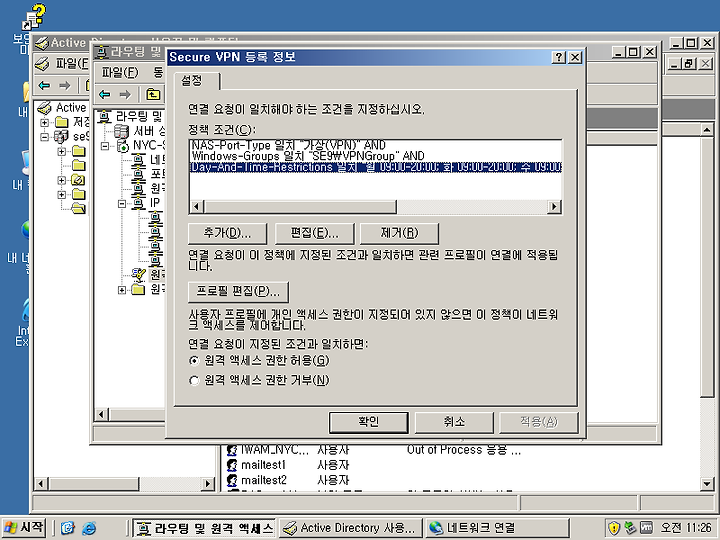Launch Internet Explorer from quick launch
This screenshot has width=720, height=540.
point(89,528)
